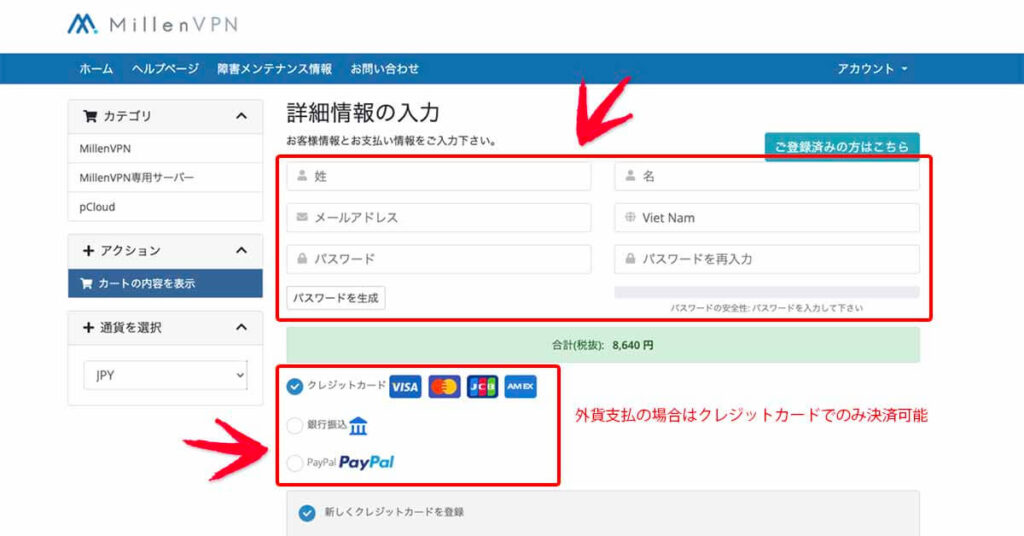Focus the パスワードを再入力 field
Screen dimensions: 1024x536
click(x=767, y=259)
